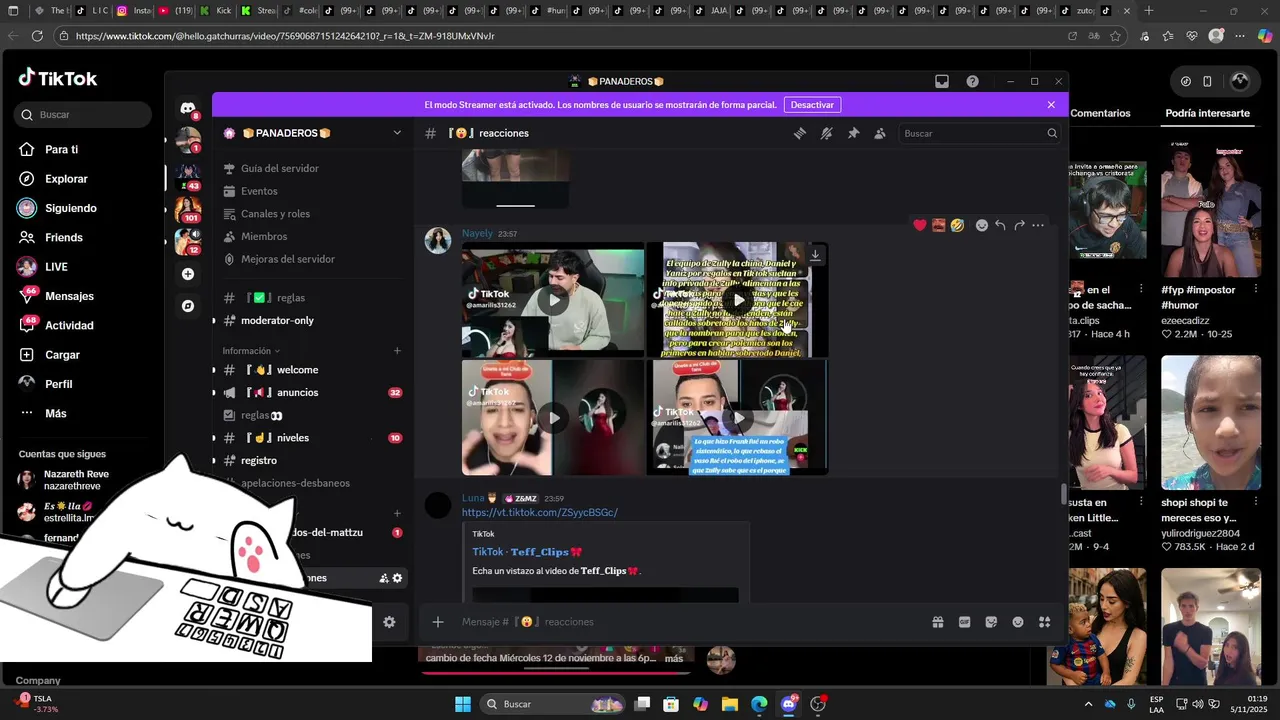
Task: Open Miembros in Discord sidebar
Action: pyautogui.click(x=264, y=236)
